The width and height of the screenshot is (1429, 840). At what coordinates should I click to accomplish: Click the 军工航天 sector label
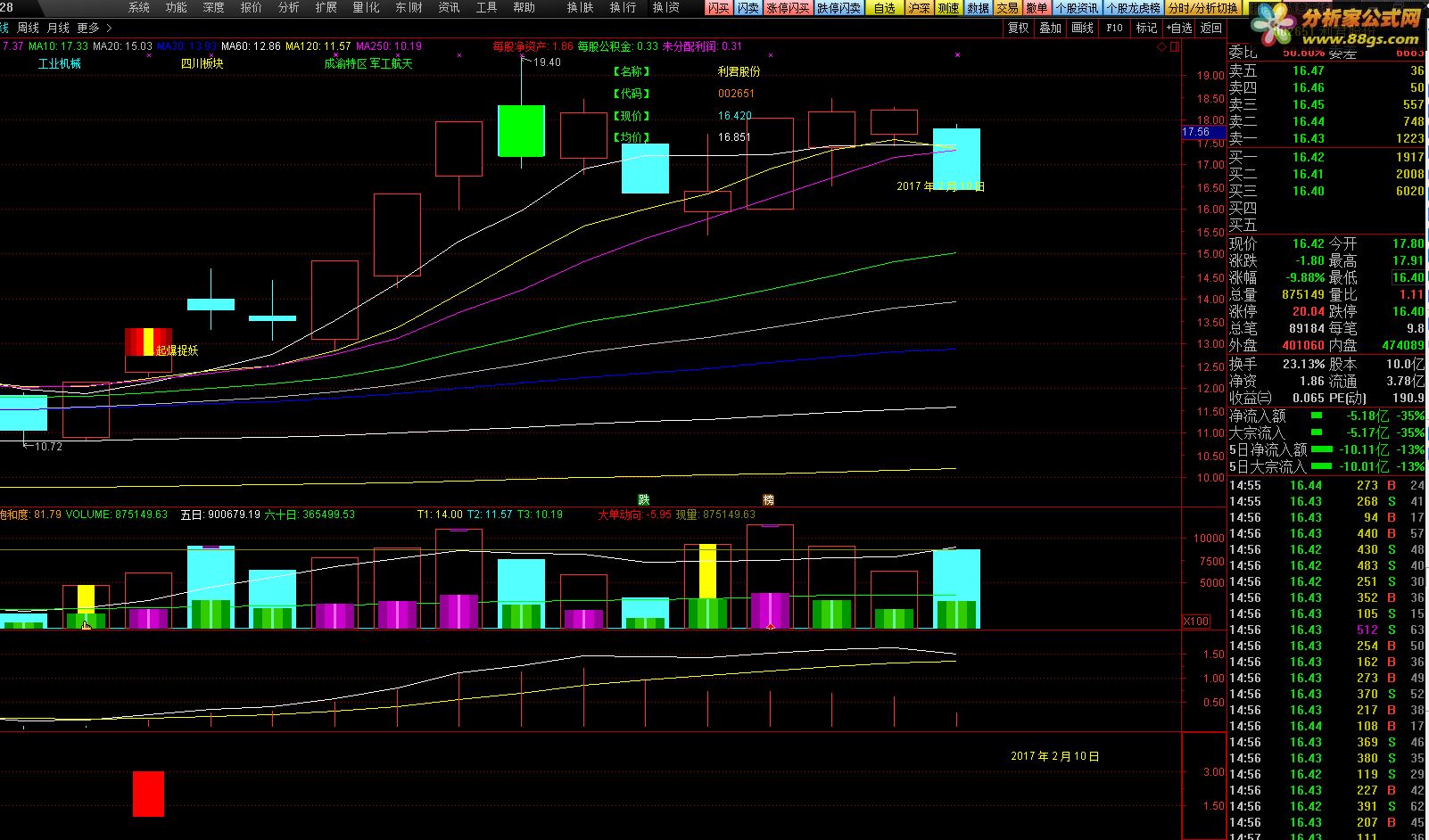click(x=391, y=63)
